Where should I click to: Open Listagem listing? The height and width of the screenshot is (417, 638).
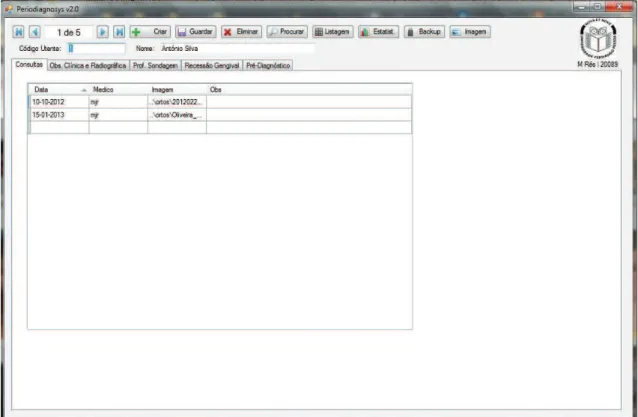[x=332, y=32]
